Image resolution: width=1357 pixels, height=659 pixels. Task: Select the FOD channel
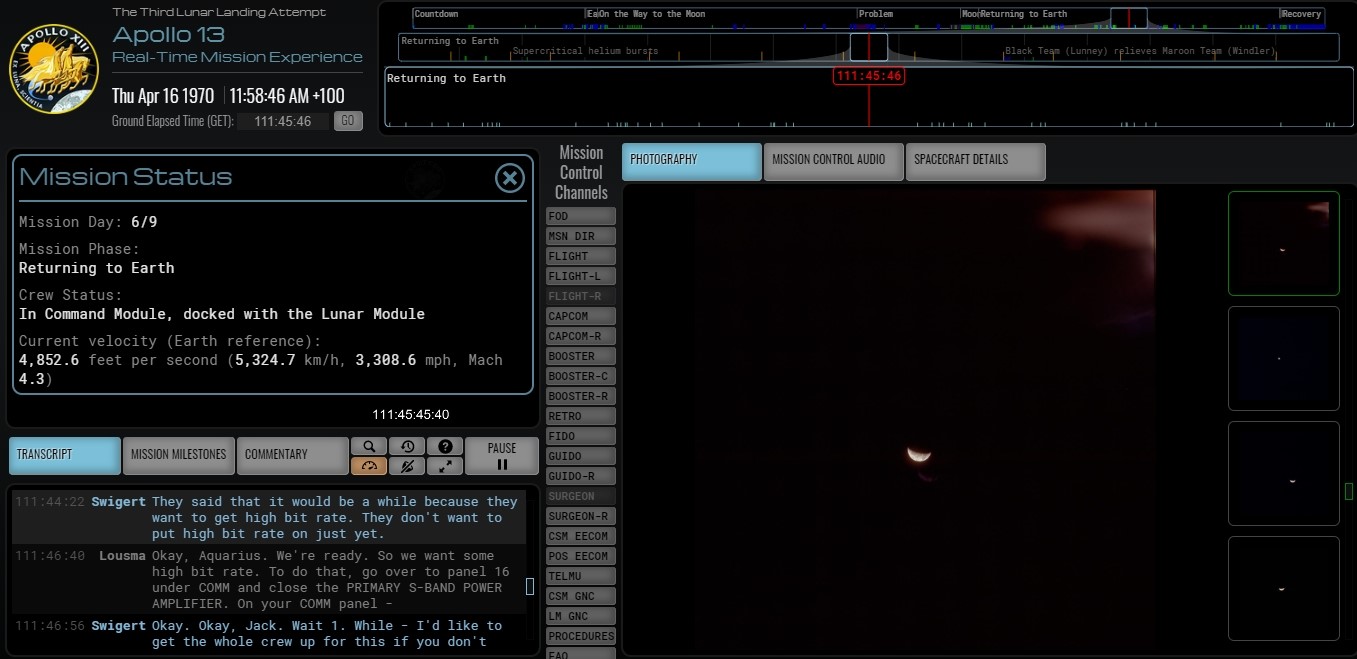tap(581, 216)
